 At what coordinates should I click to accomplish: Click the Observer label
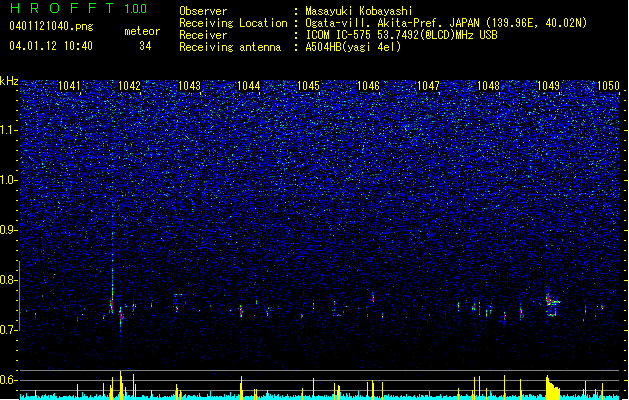pyautogui.click(x=203, y=11)
